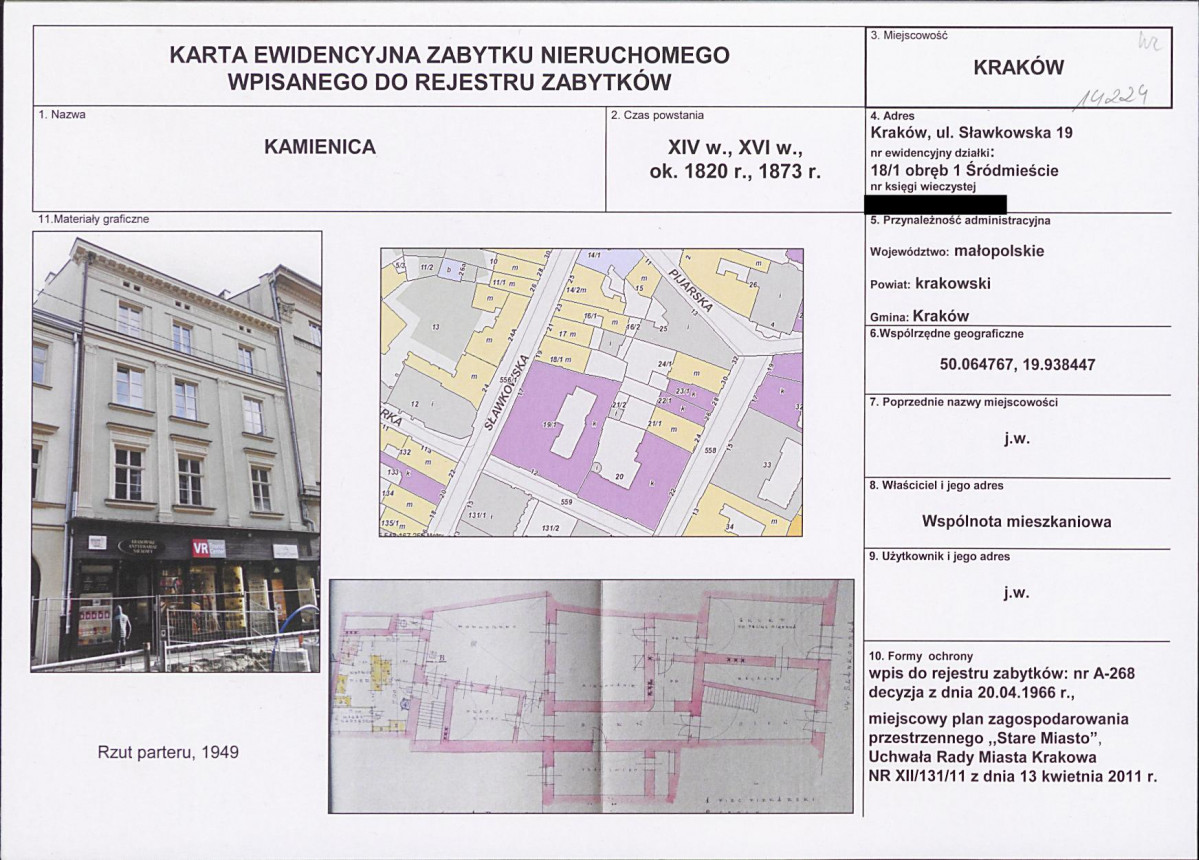Click the label '11.Materiały graficzne'
The height and width of the screenshot is (860, 1199).
click(94, 219)
